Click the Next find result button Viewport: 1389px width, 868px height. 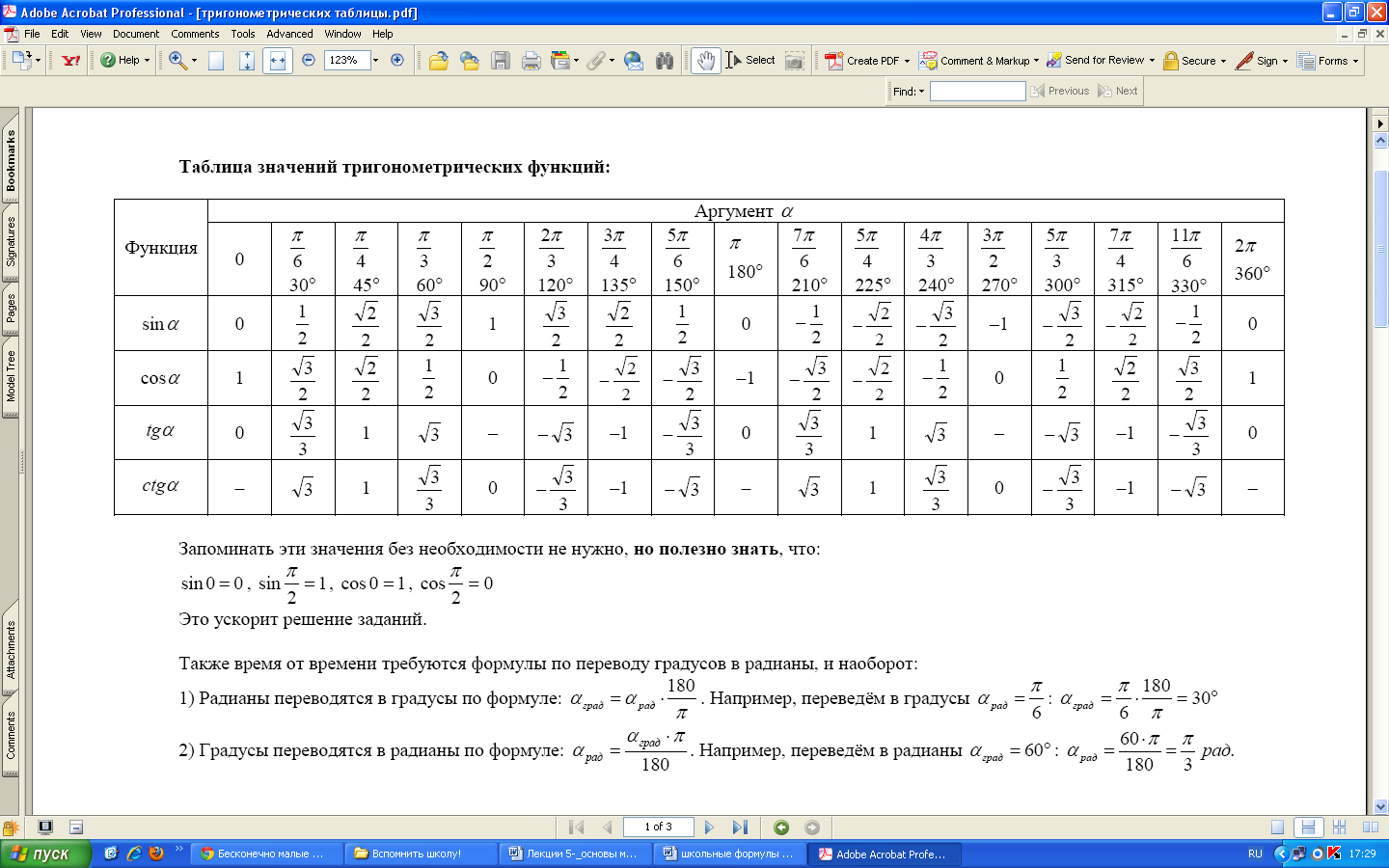1117,91
